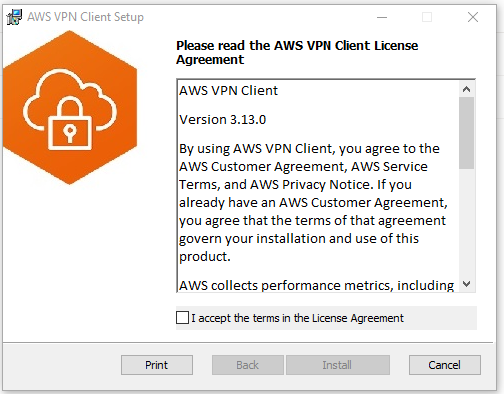The height and width of the screenshot is (394, 504).
Task: Click the disabled maximize window button
Action: tap(427, 17)
